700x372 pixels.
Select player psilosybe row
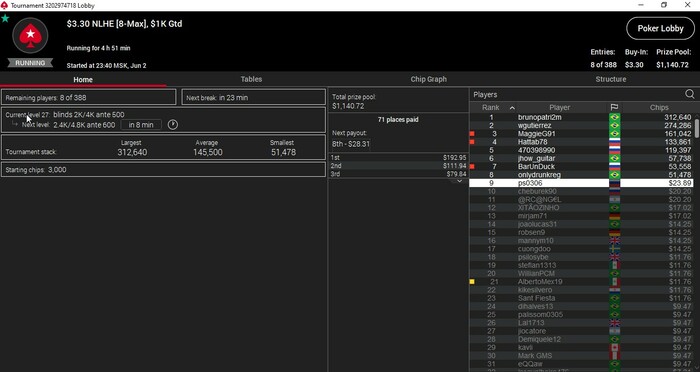tap(581, 257)
